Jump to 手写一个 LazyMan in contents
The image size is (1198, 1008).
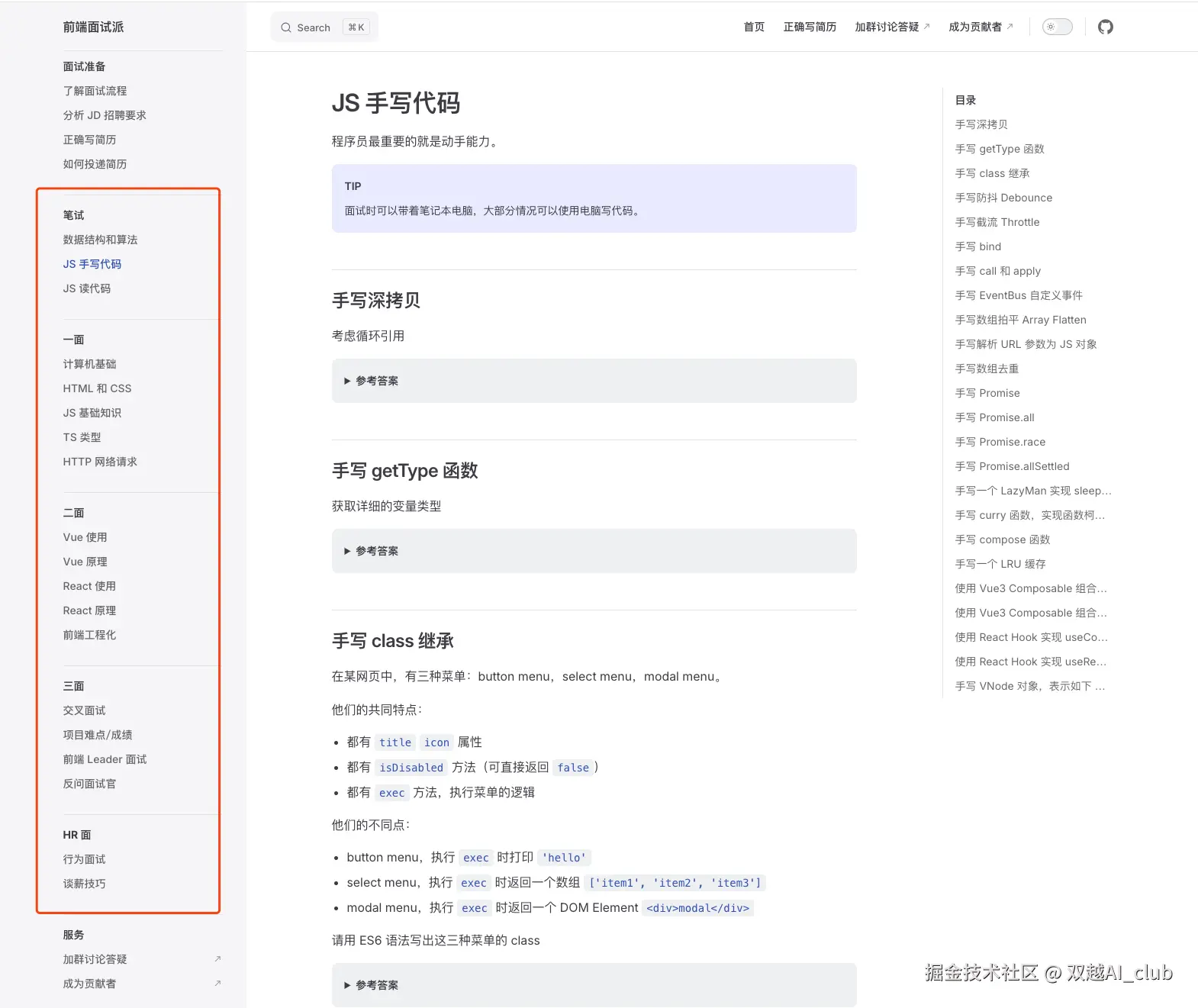coord(1033,491)
